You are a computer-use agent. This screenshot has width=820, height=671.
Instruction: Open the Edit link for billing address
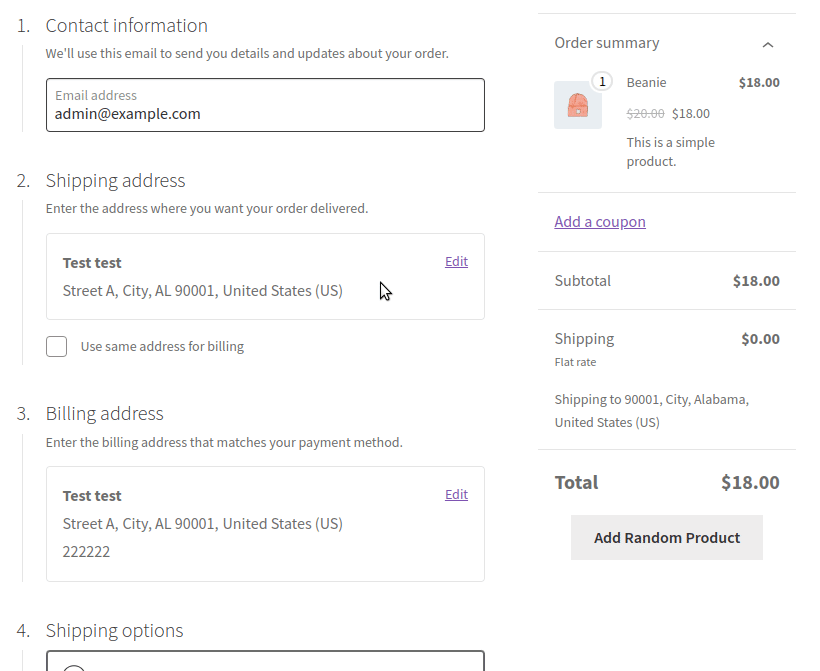[456, 495]
